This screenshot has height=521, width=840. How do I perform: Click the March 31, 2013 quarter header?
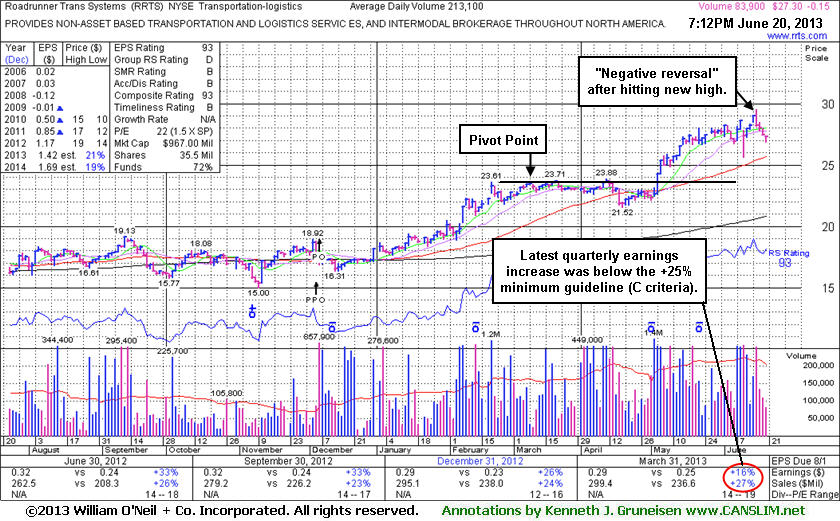pos(673,461)
